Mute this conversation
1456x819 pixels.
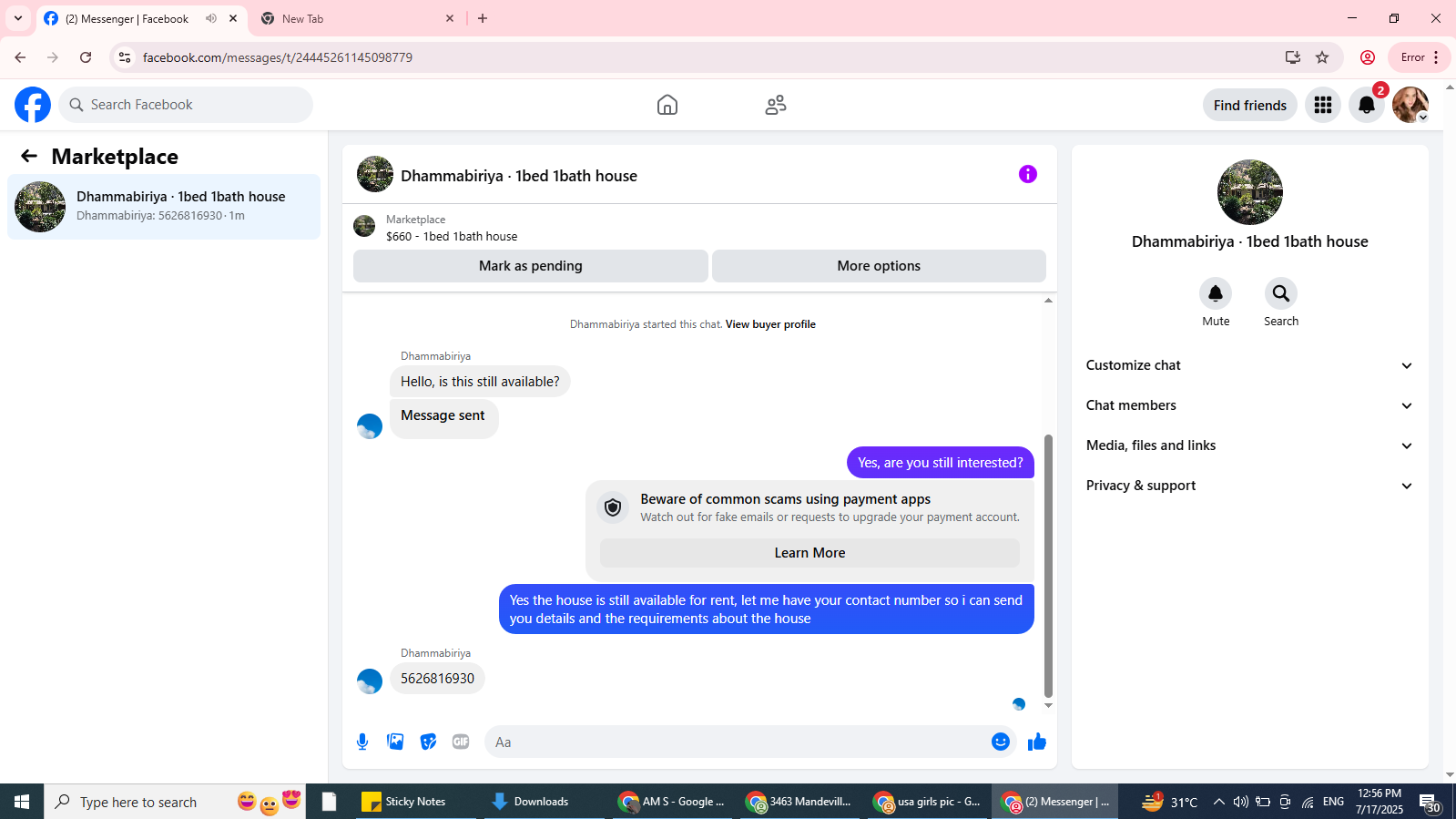pos(1216,293)
